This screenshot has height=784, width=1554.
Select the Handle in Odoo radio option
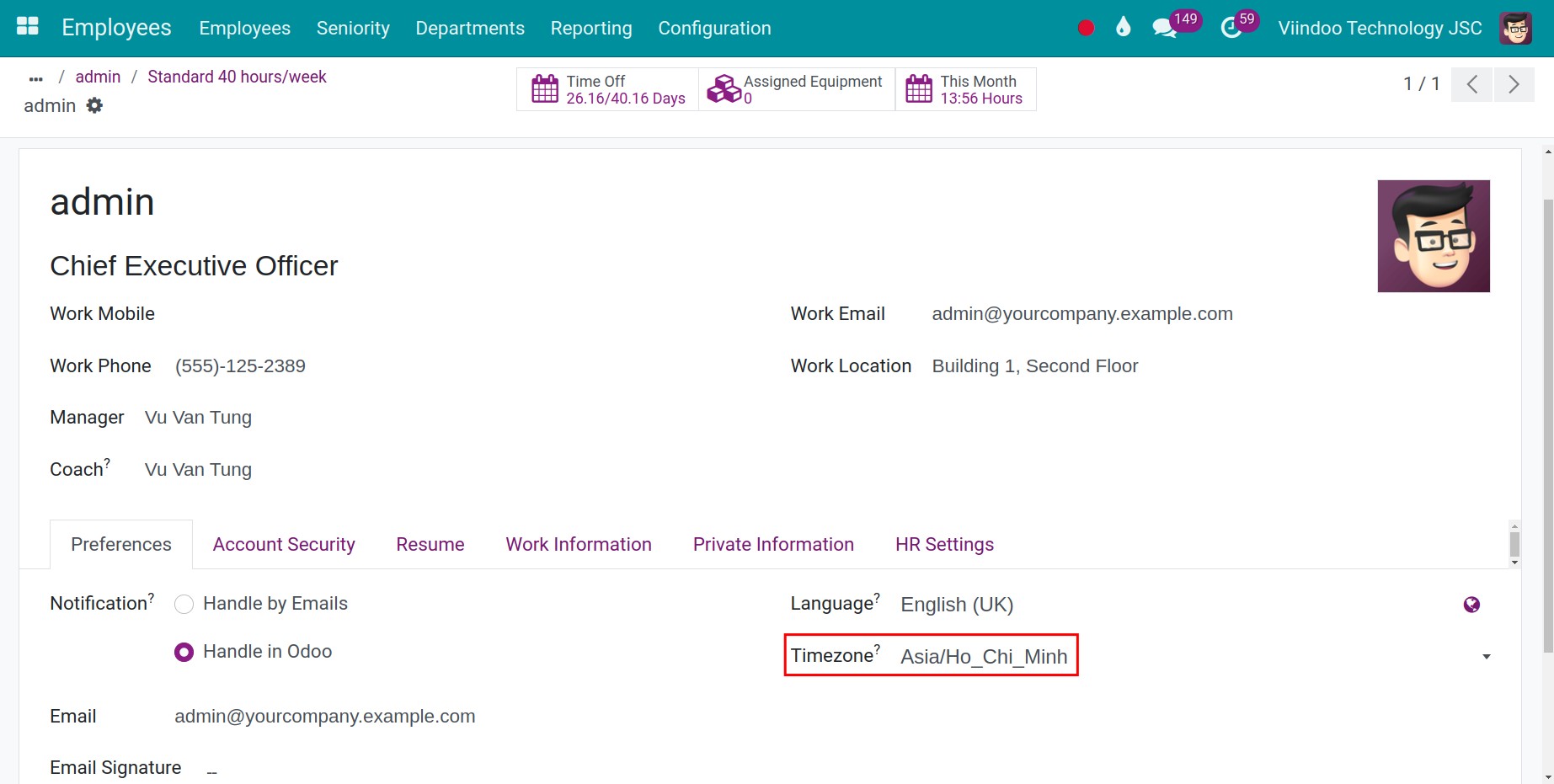184,652
